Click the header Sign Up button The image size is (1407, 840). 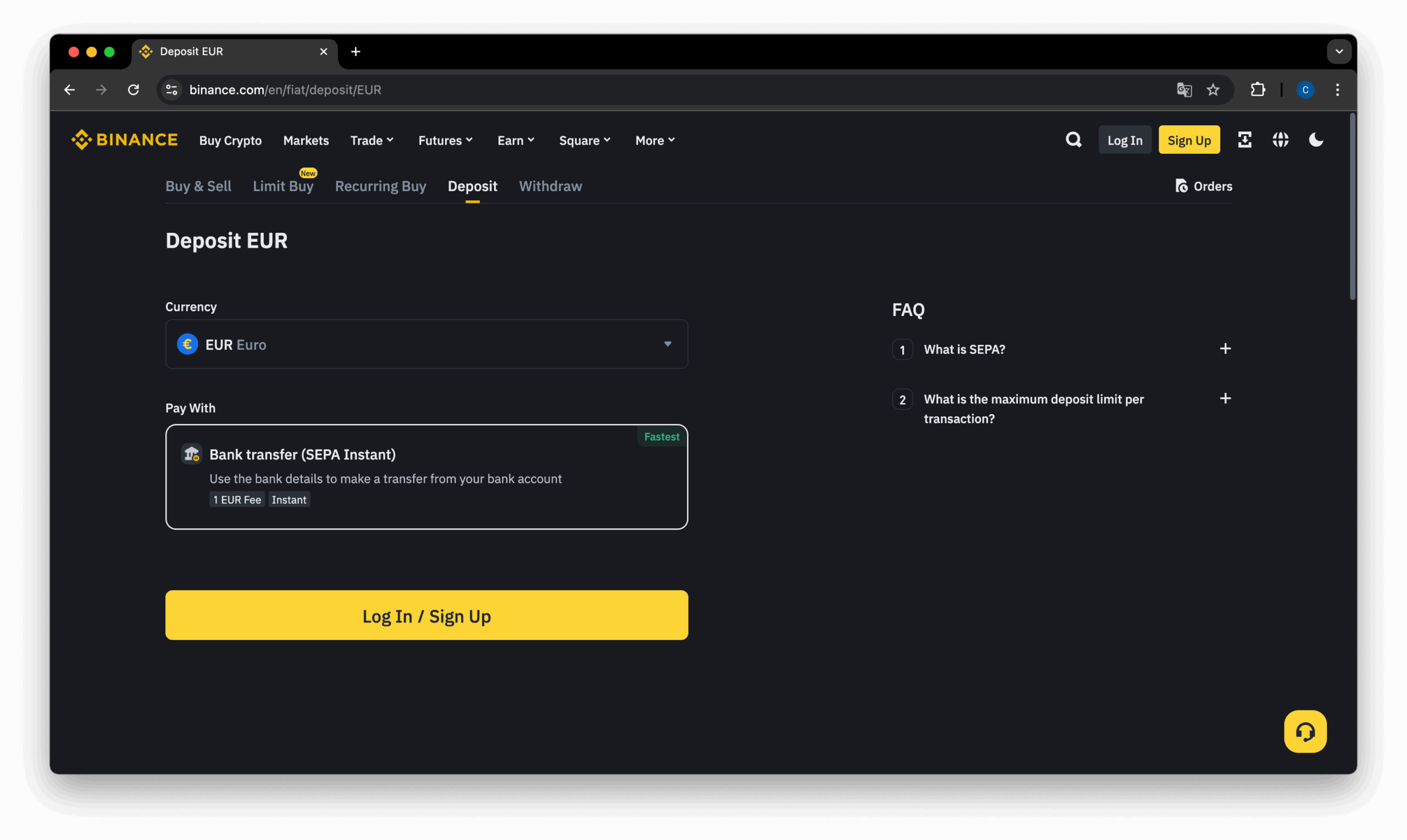point(1188,140)
